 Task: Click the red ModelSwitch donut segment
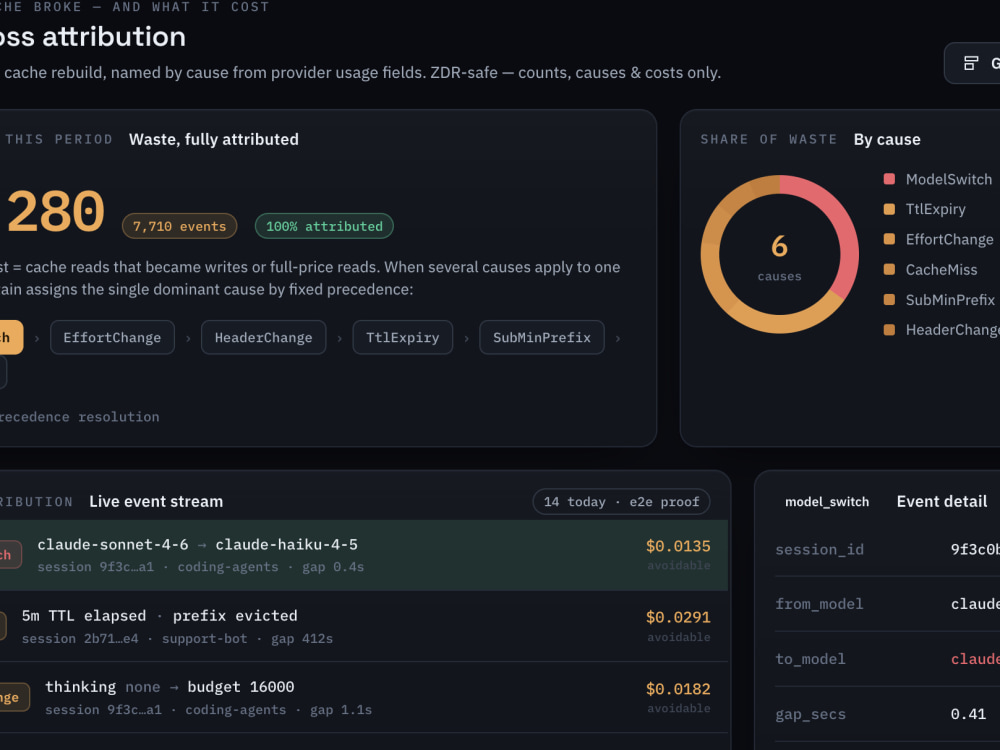840,226
